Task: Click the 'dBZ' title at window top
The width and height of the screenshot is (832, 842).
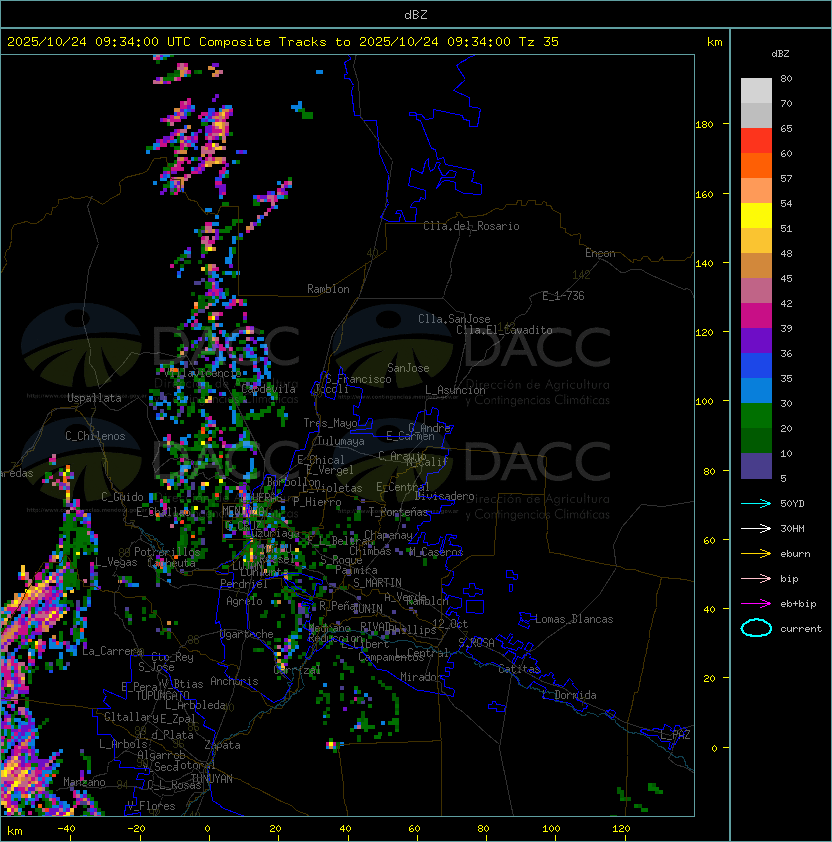Action: [x=416, y=14]
